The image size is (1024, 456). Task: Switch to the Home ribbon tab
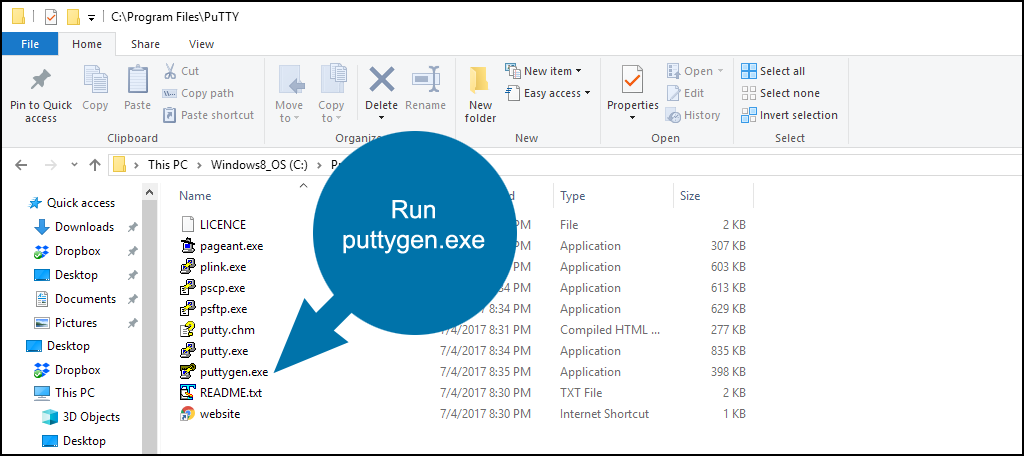tap(87, 44)
